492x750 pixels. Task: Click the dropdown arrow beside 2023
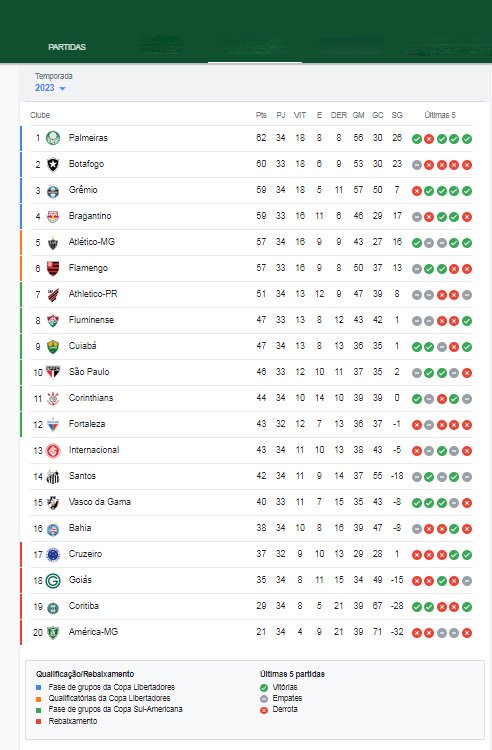pyautogui.click(x=62, y=88)
